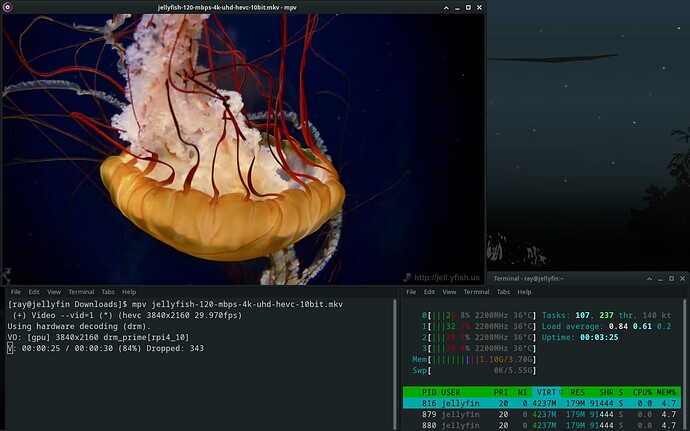Open the File menu in the left terminal
The width and height of the screenshot is (690, 431).
click(16, 292)
